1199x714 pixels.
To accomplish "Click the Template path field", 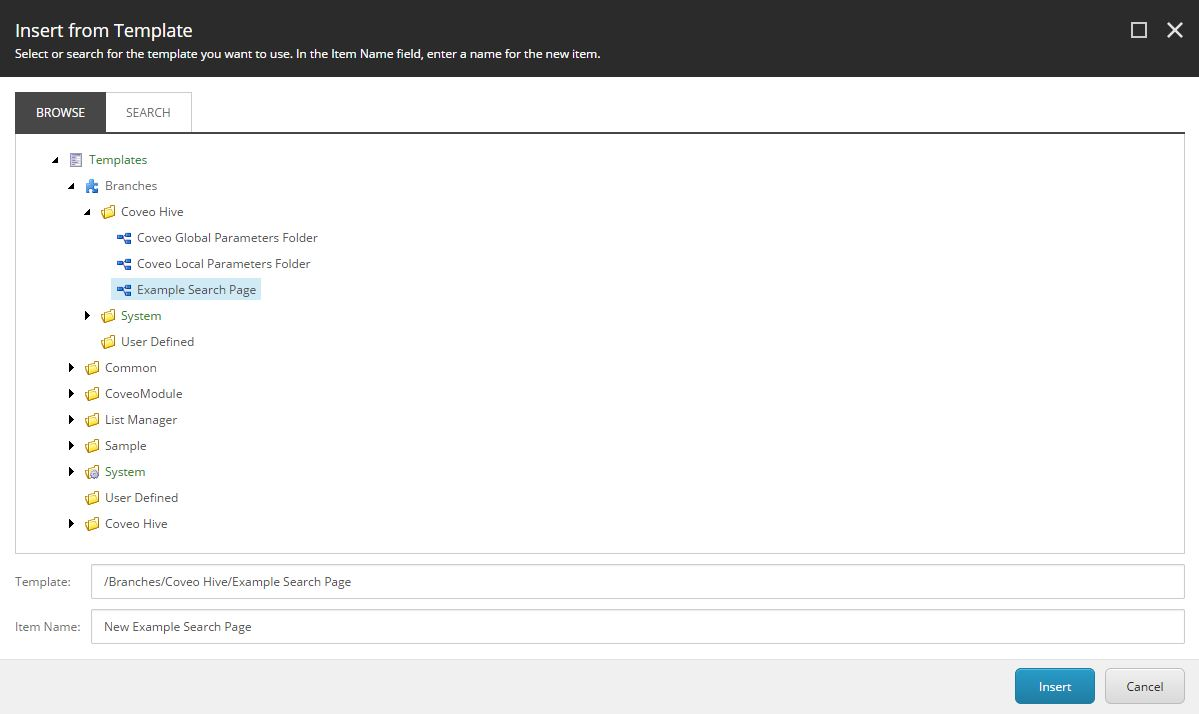I will tap(400, 581).
